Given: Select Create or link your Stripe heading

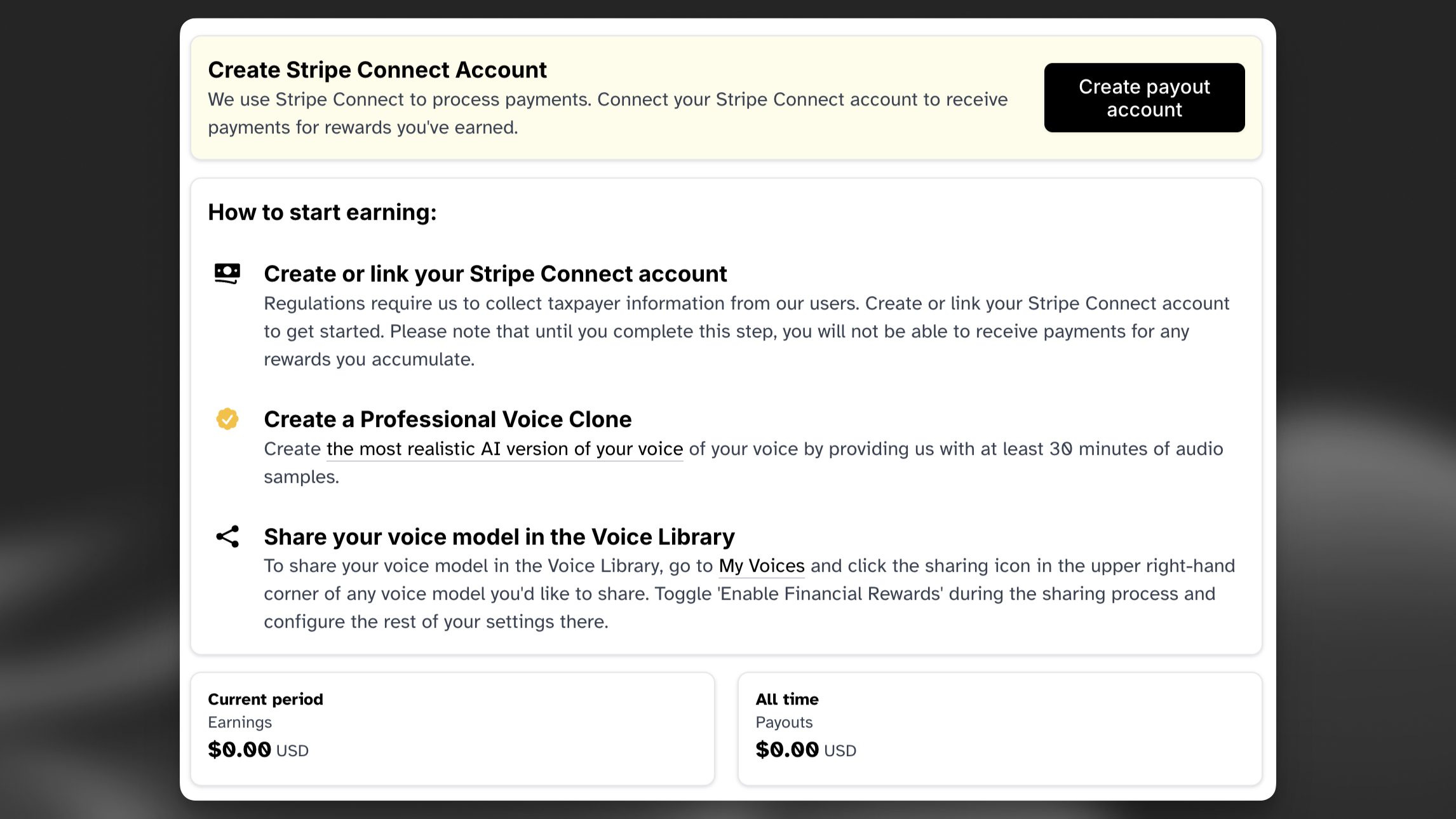Looking at the screenshot, I should tap(495, 274).
